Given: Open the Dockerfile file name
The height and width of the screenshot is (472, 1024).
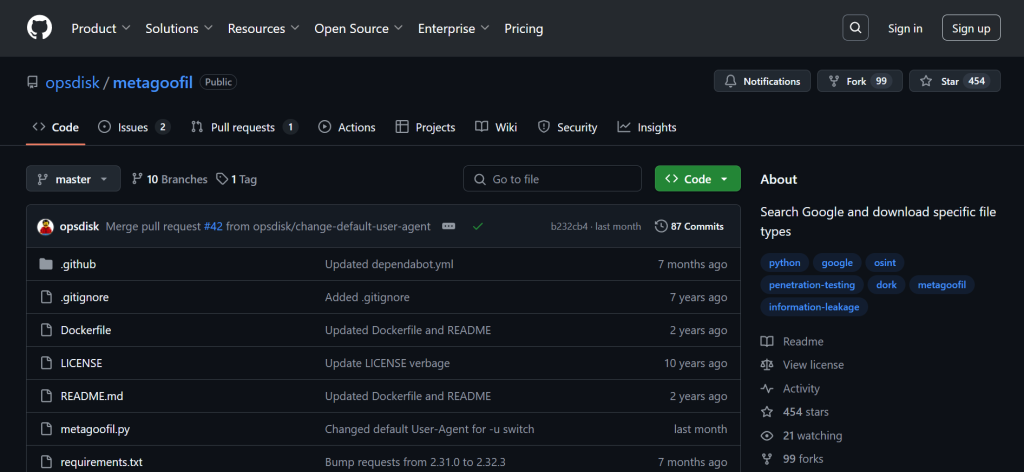Looking at the screenshot, I should (x=86, y=330).
